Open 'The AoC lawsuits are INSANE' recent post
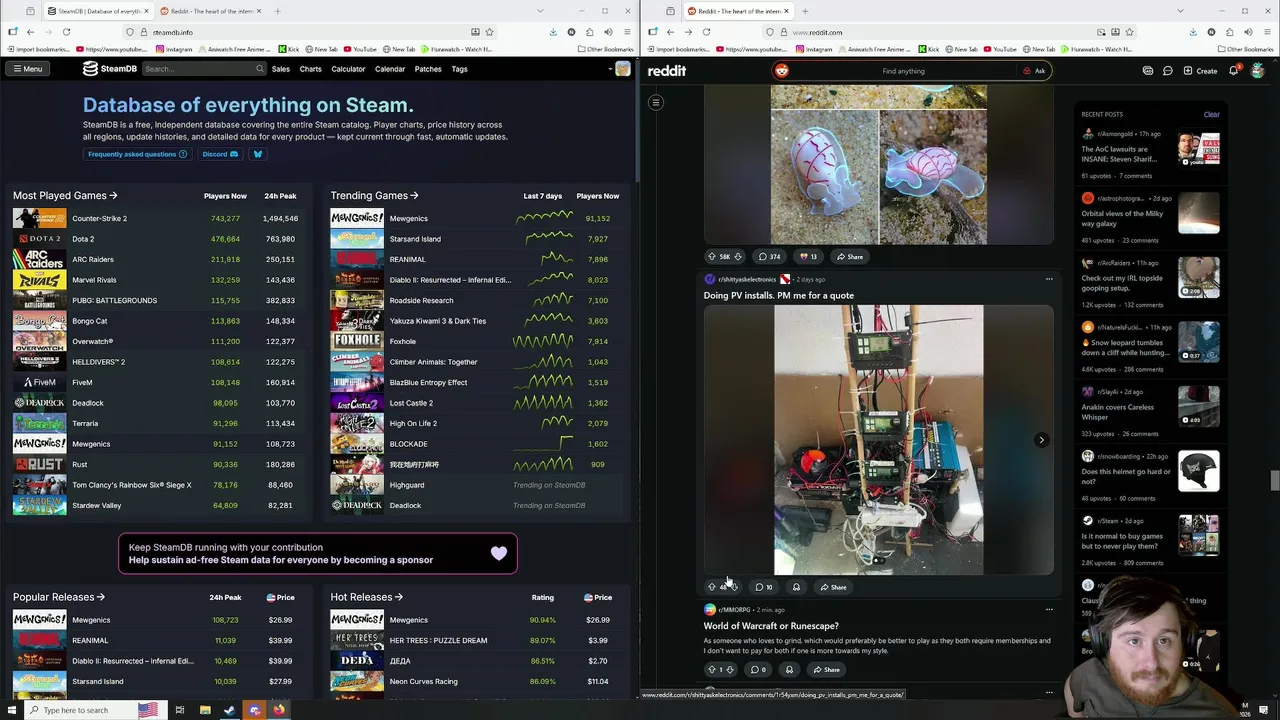Screen dimensions: 1280x720 click(1119, 154)
